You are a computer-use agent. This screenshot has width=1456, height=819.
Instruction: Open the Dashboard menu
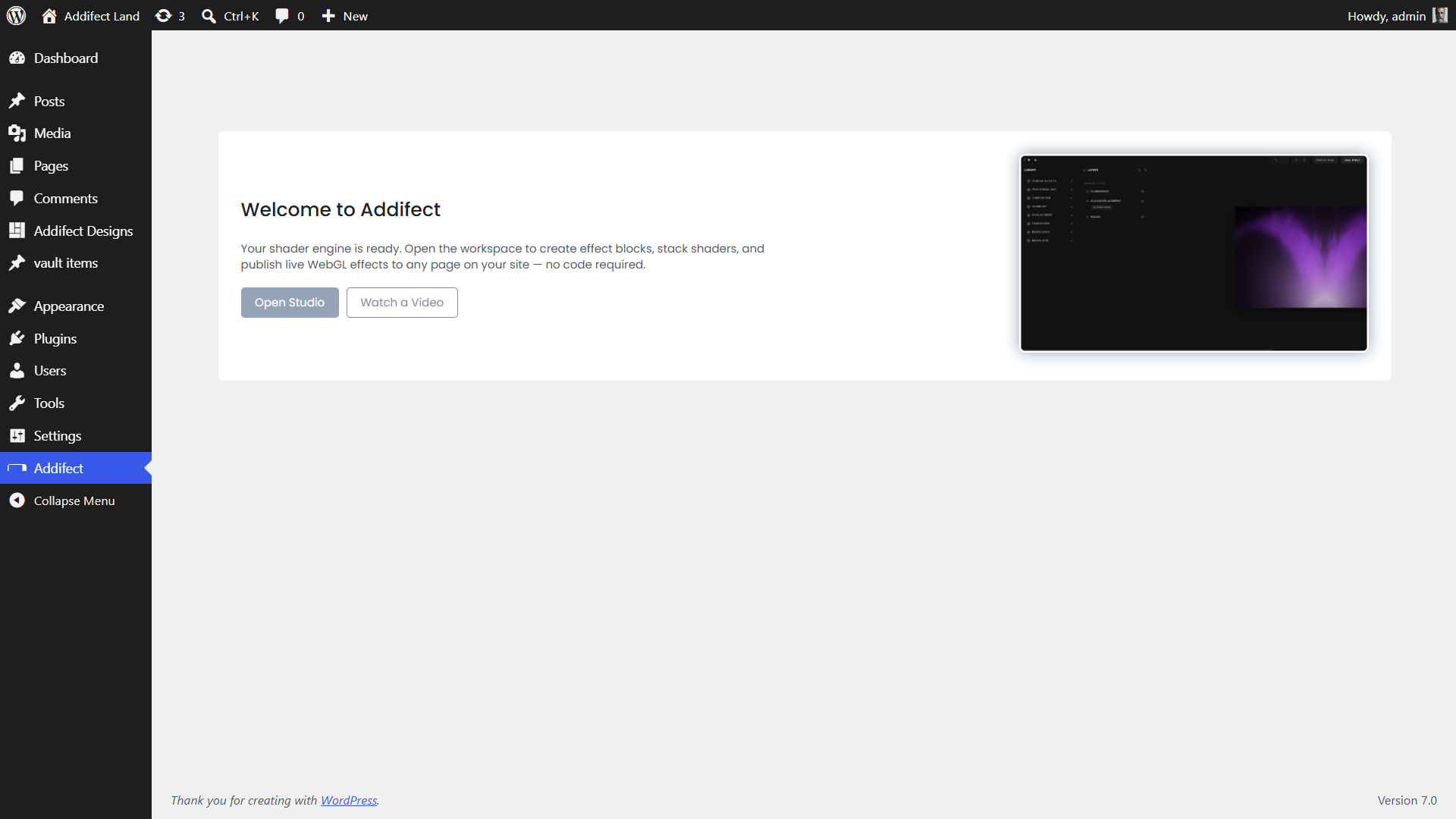(76, 58)
